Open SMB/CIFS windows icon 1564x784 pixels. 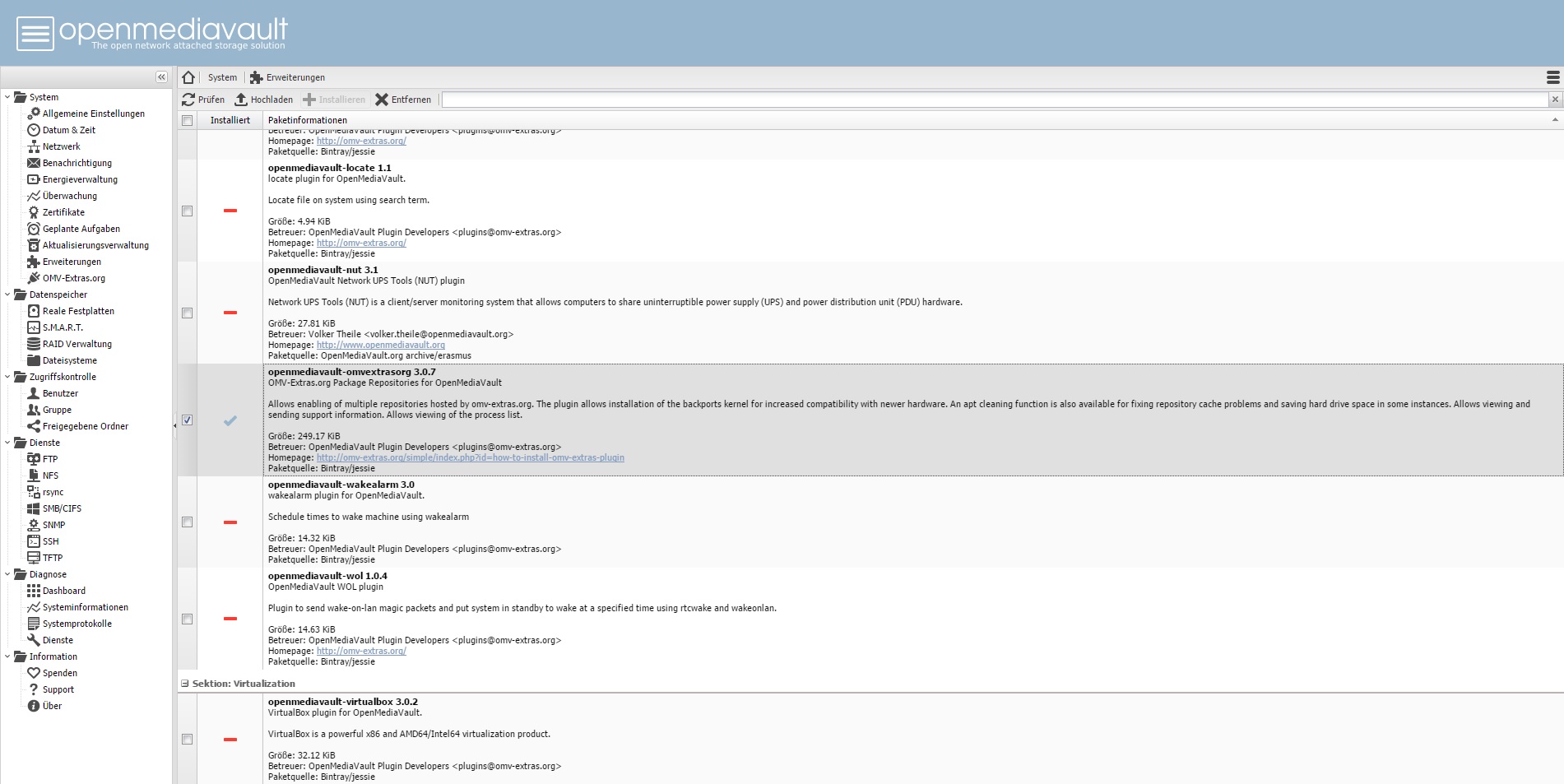click(x=34, y=508)
